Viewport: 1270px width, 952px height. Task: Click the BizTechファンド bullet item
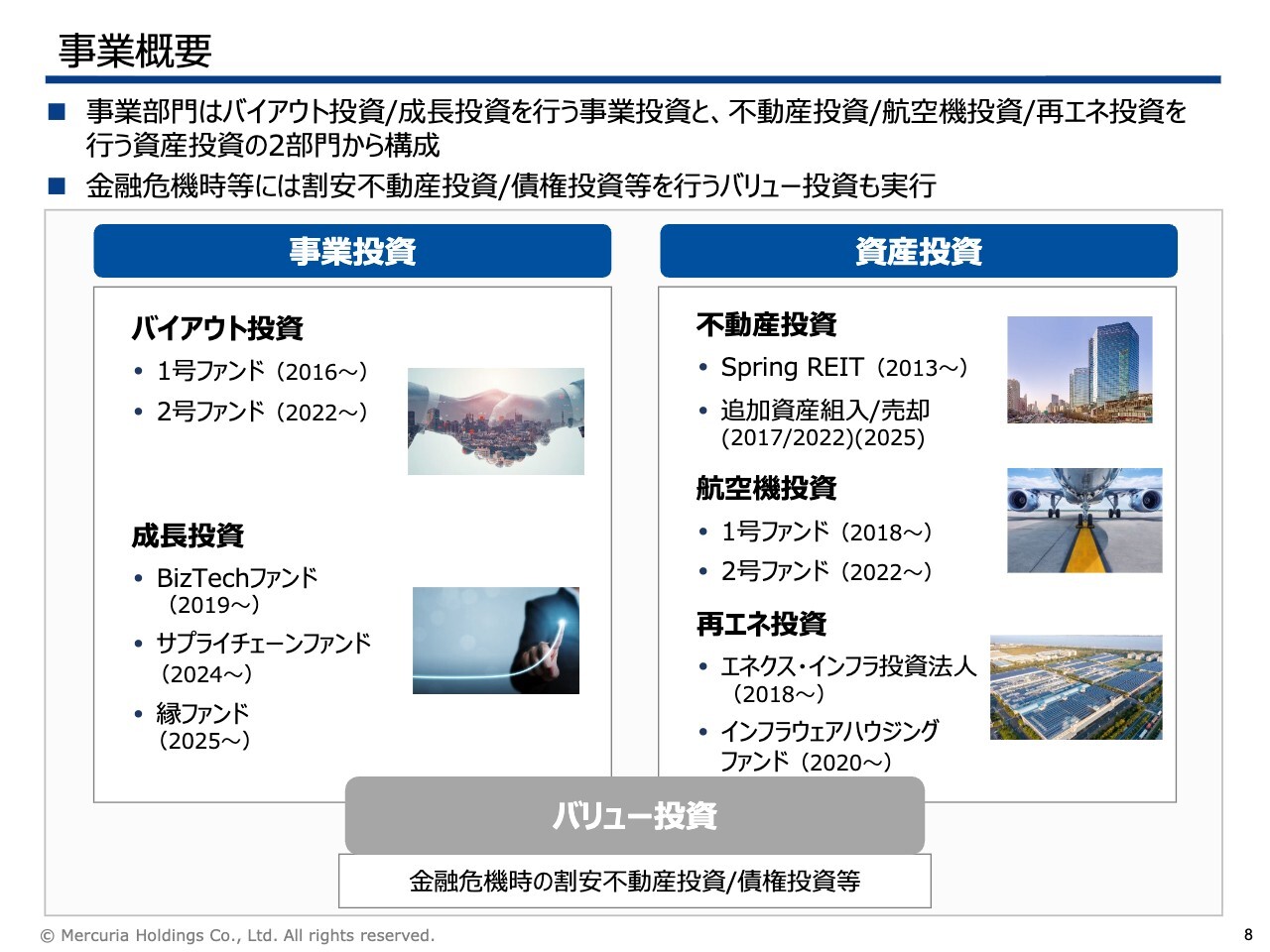pos(236,578)
